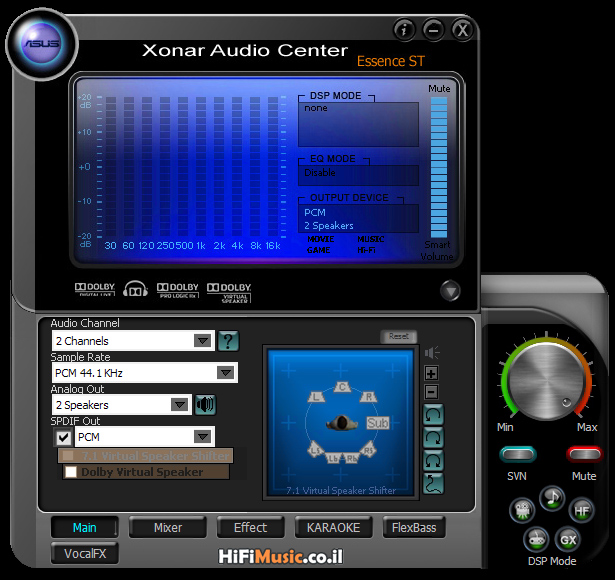
Task: Click the vertical volume level meter
Action: 439,167
